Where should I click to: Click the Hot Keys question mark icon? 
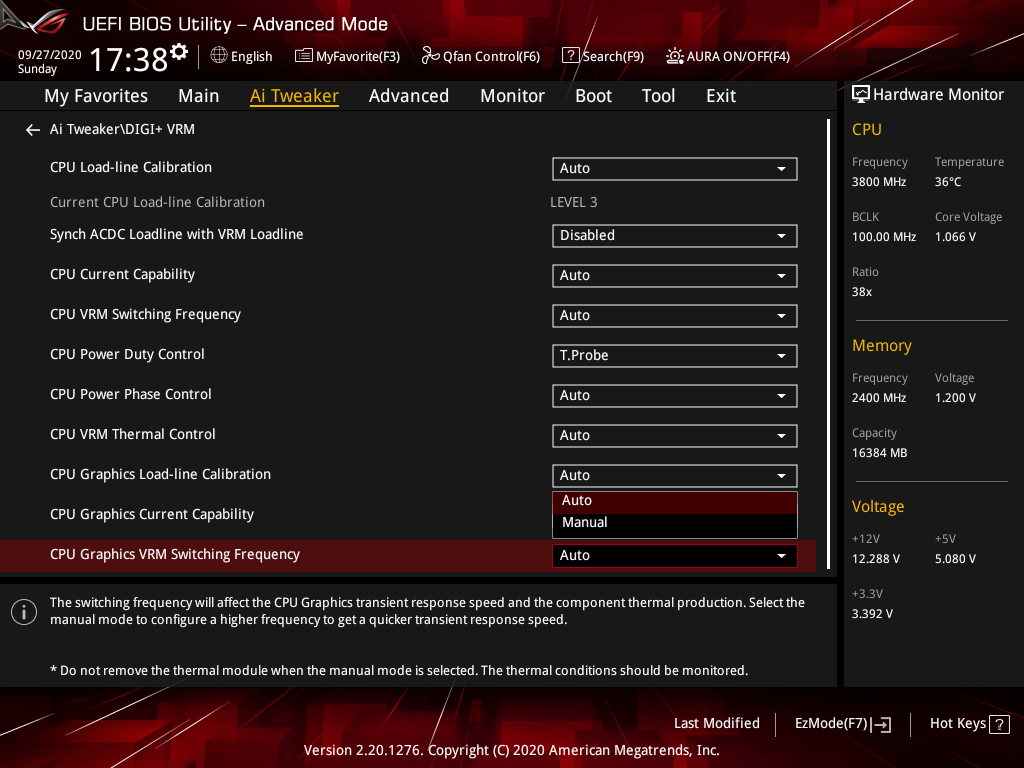coord(999,724)
